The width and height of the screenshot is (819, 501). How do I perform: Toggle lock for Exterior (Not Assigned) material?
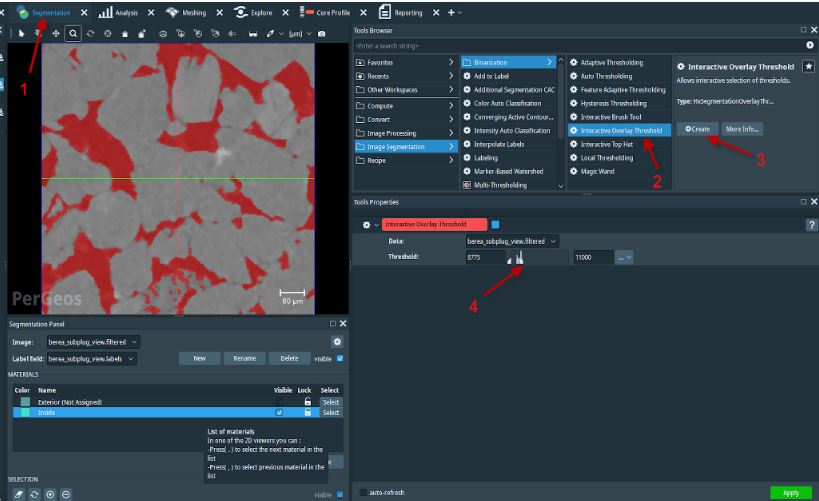coord(308,402)
